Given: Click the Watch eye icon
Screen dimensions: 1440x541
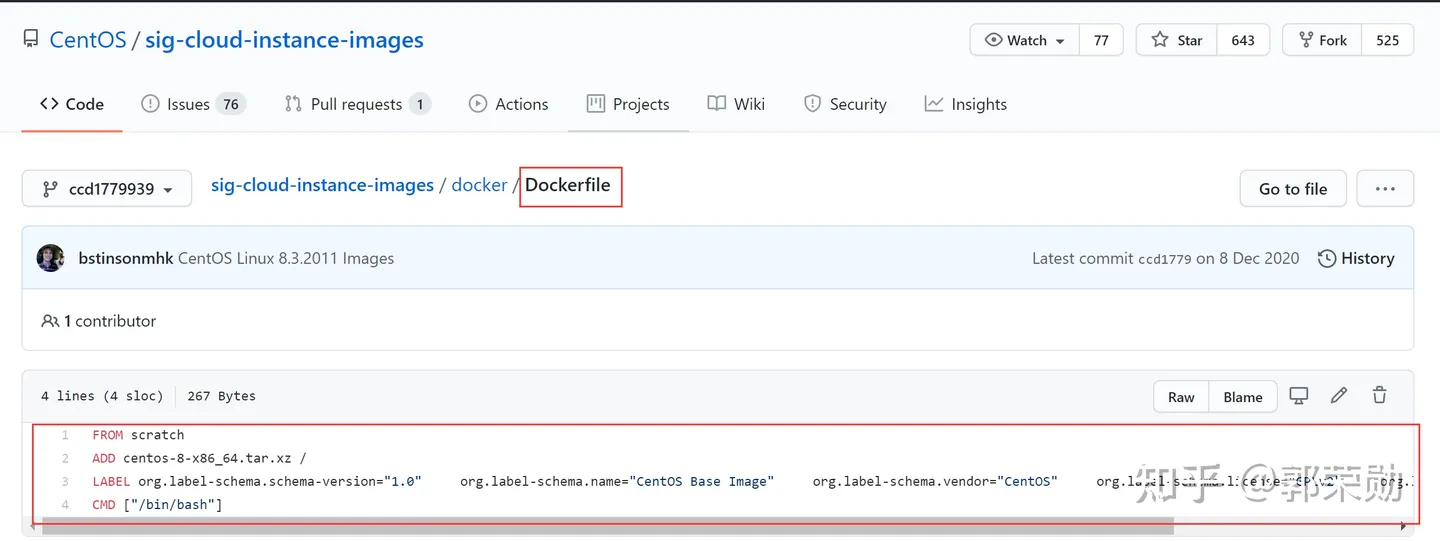Looking at the screenshot, I should (x=993, y=40).
